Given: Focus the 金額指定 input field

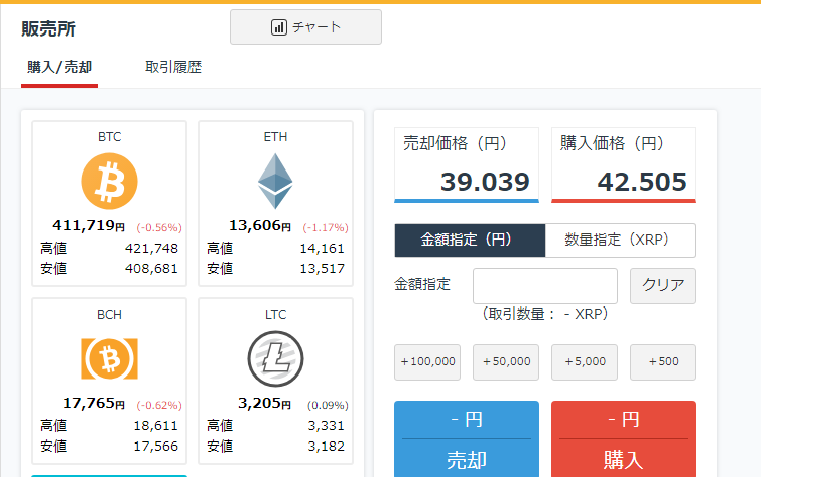Looking at the screenshot, I should 545,286.
